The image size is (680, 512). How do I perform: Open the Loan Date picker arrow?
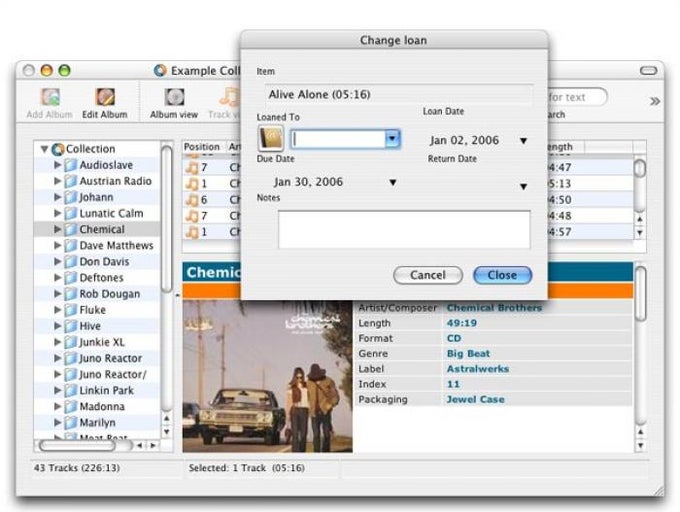pos(523,141)
